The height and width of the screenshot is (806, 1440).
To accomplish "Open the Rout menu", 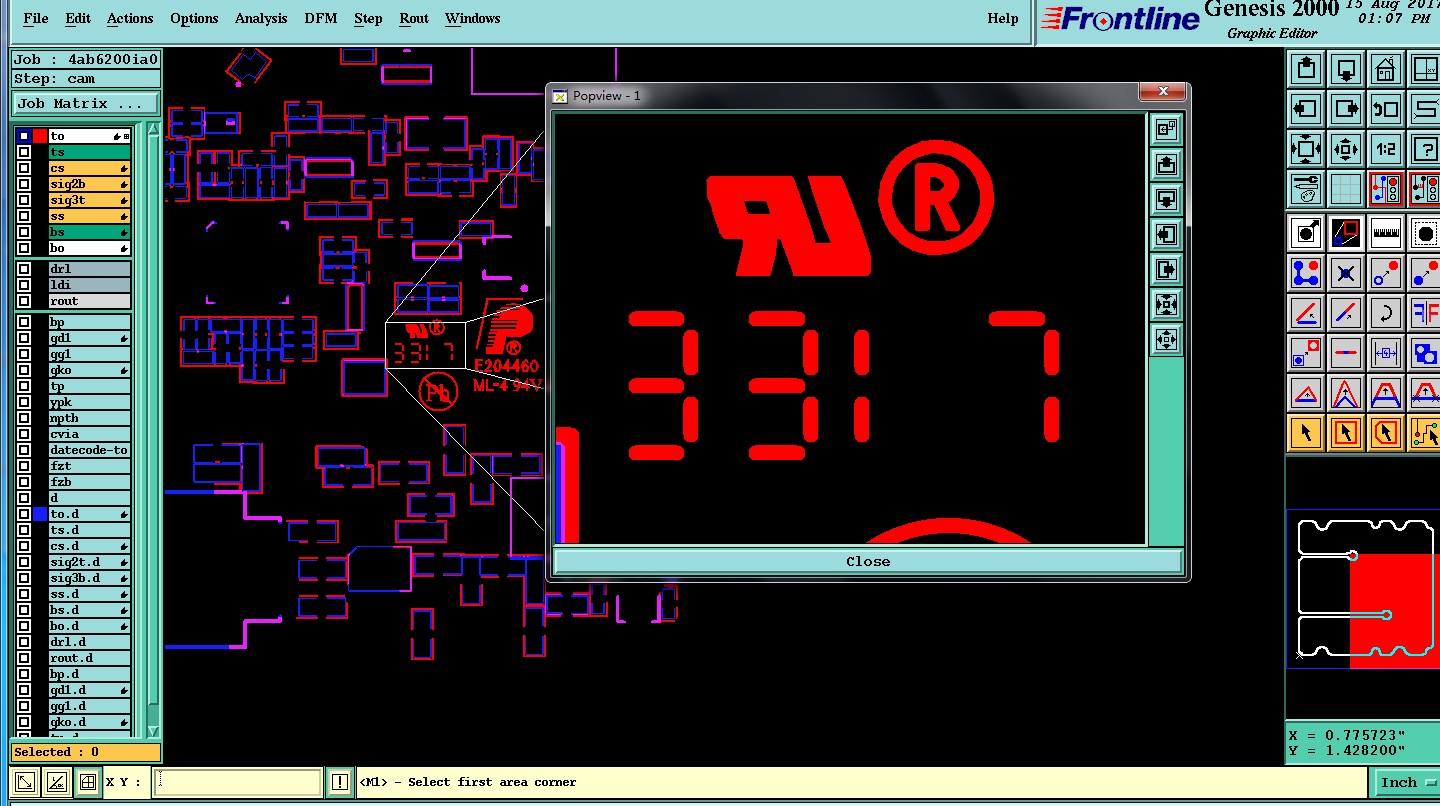I will pyautogui.click(x=414, y=18).
